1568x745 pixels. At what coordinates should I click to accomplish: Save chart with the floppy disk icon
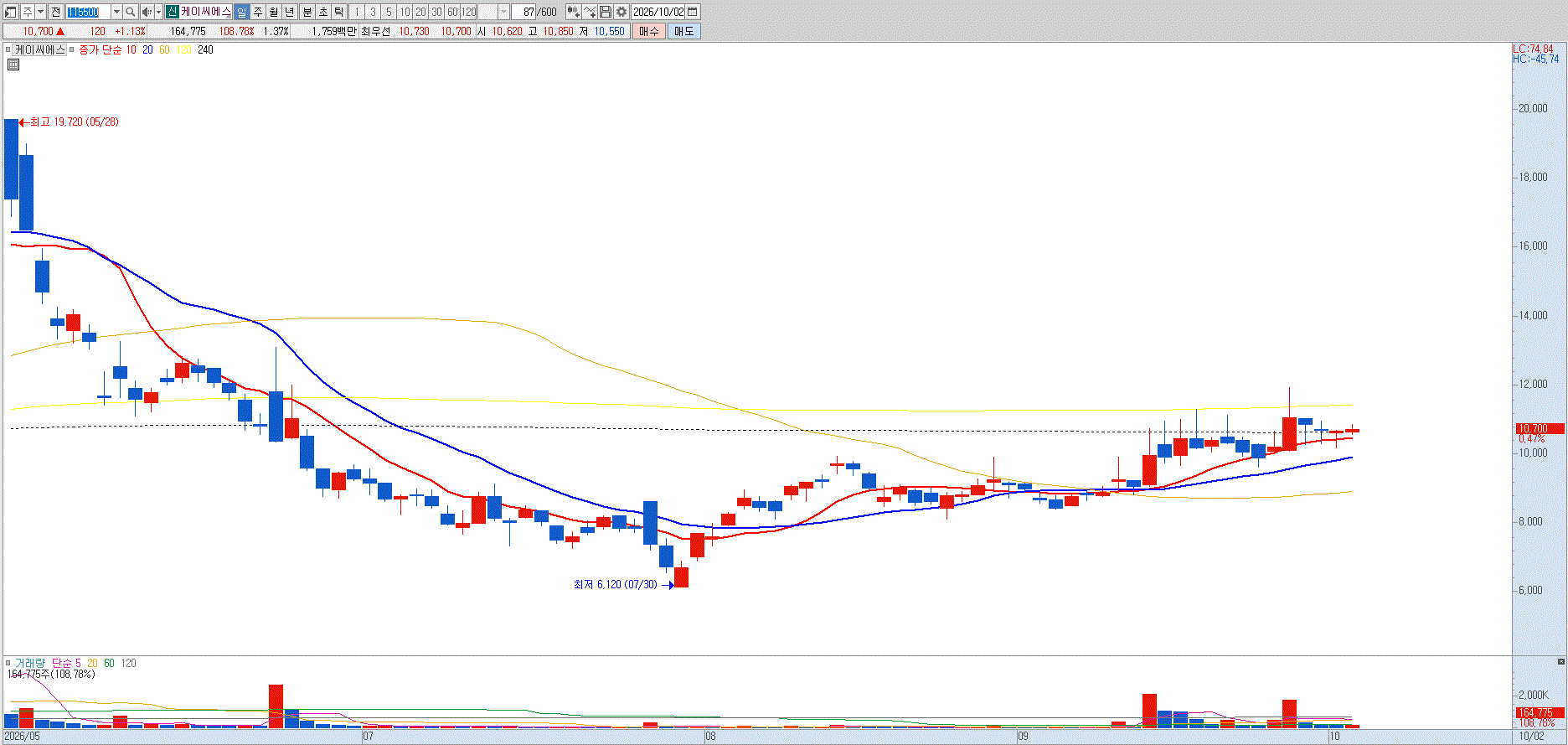[606, 12]
